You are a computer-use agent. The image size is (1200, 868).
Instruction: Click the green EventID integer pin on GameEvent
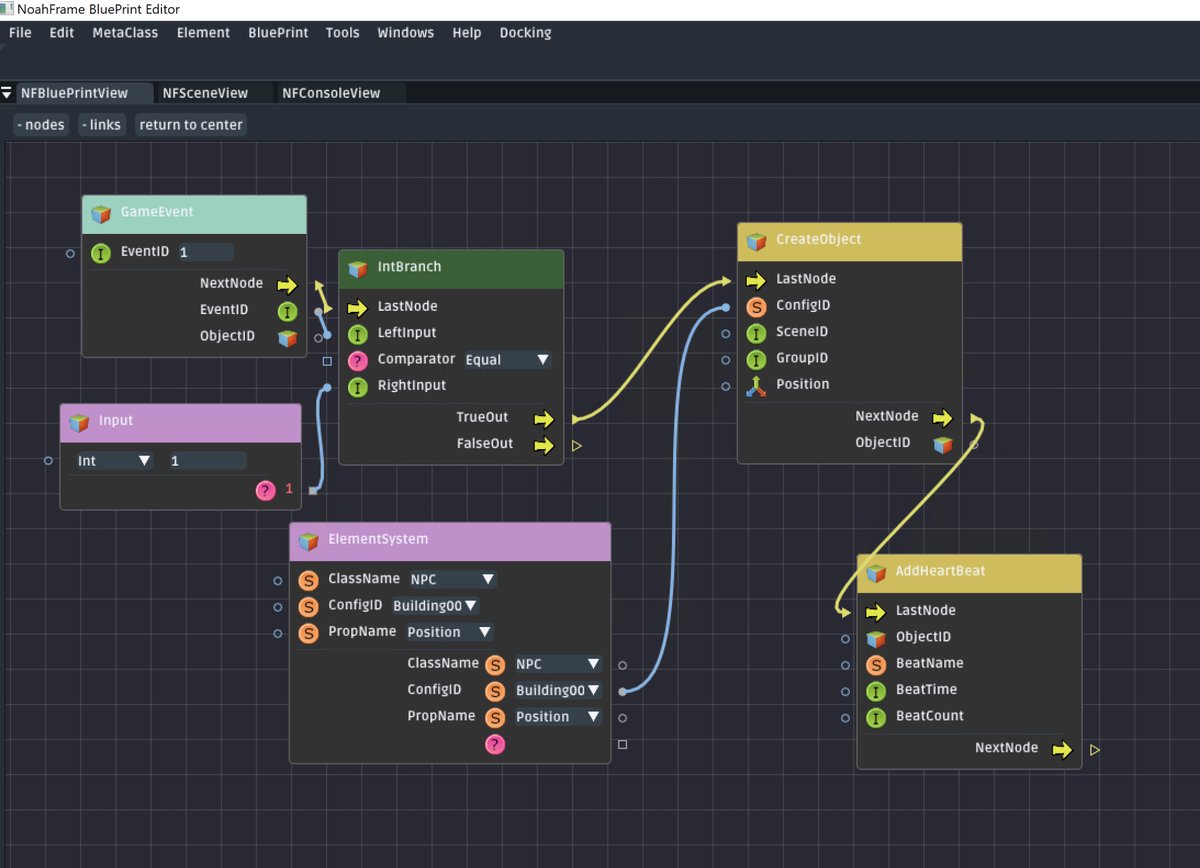100,252
